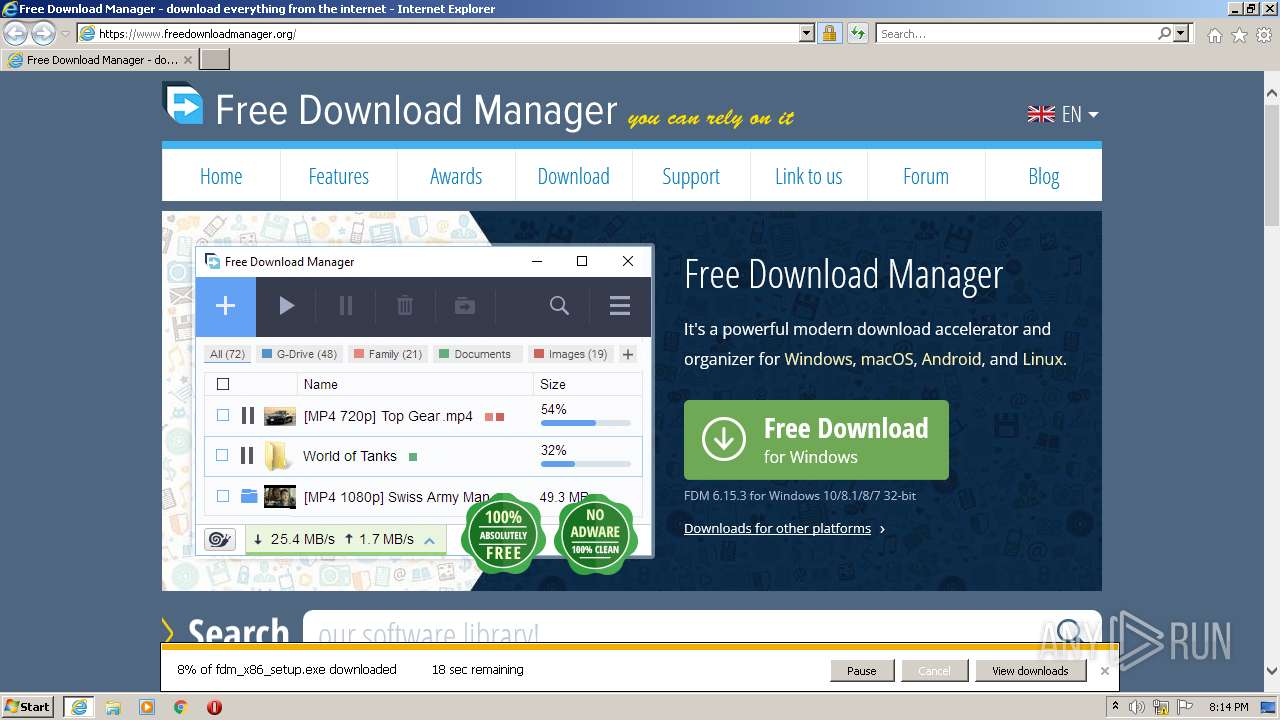Open media player icon in taskbar
The width and height of the screenshot is (1280, 720).
click(x=147, y=707)
